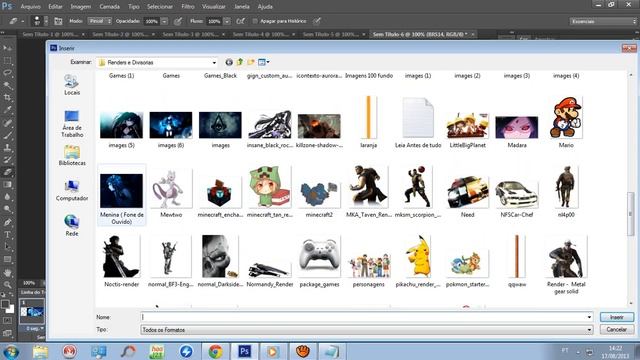Toggle Quick Mask mode below color swatches
This screenshot has height=360, width=640.
click(x=7, y=321)
